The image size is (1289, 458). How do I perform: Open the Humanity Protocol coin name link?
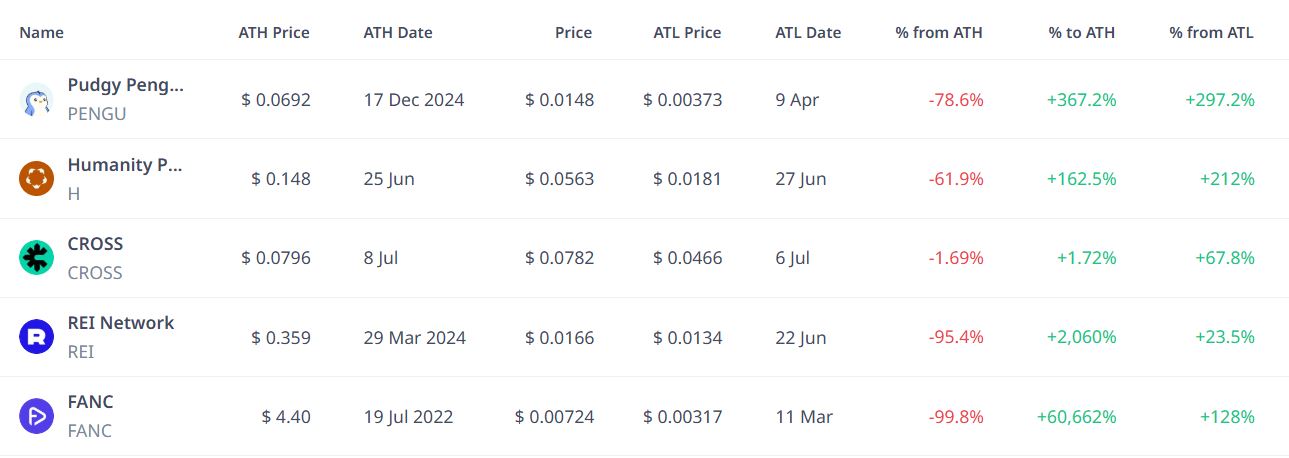click(x=126, y=164)
